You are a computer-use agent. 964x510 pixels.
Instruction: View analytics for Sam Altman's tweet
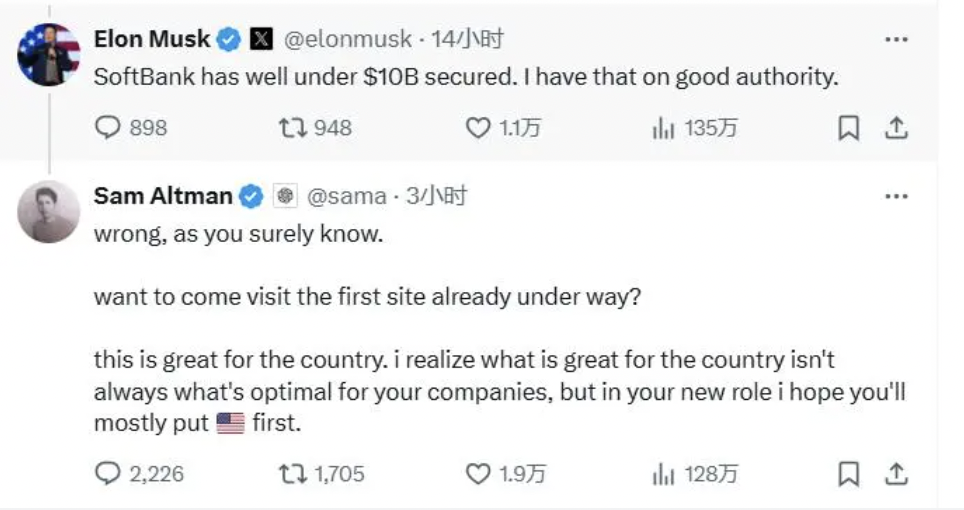tap(663, 473)
